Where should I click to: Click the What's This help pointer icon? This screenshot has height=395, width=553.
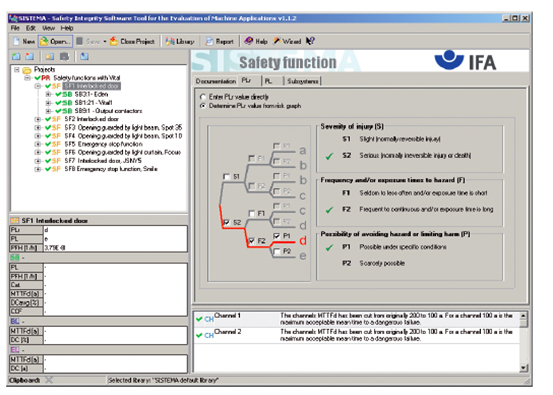coord(310,41)
